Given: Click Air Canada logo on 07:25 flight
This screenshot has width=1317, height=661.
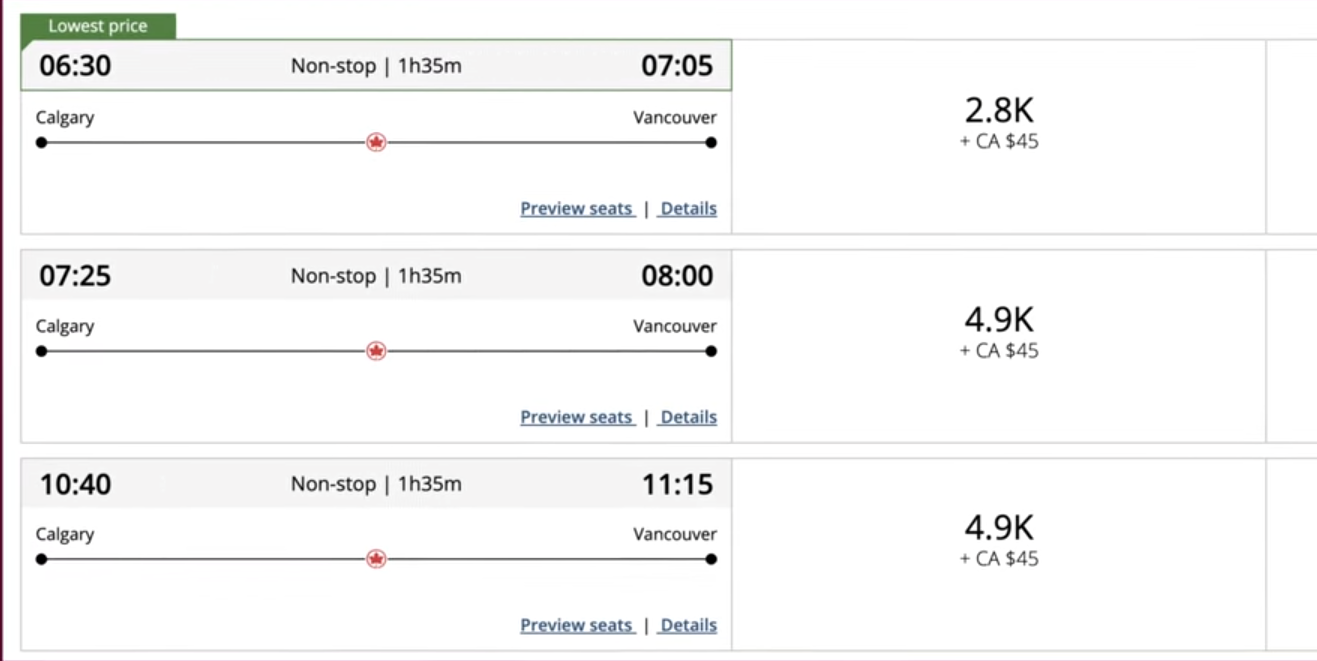Looking at the screenshot, I should pyautogui.click(x=376, y=351).
